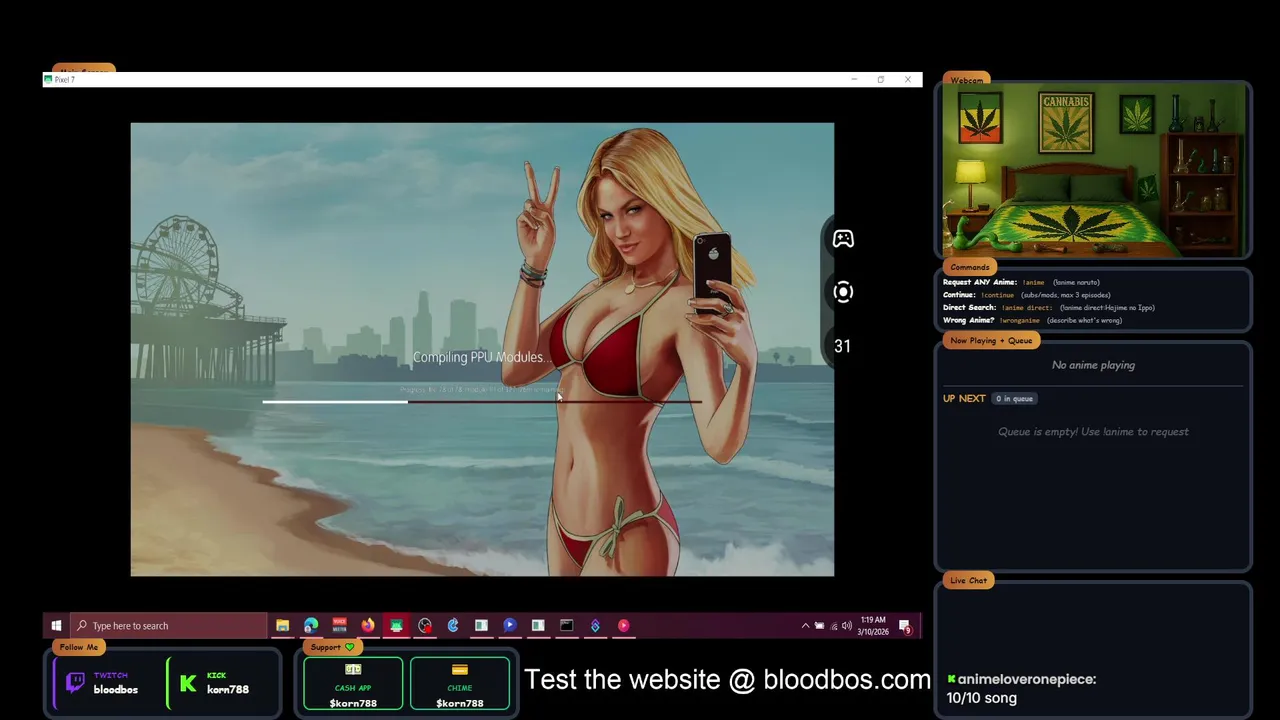The image size is (1280, 720).
Task: Click the screen record icon in side panel
Action: coord(843,292)
